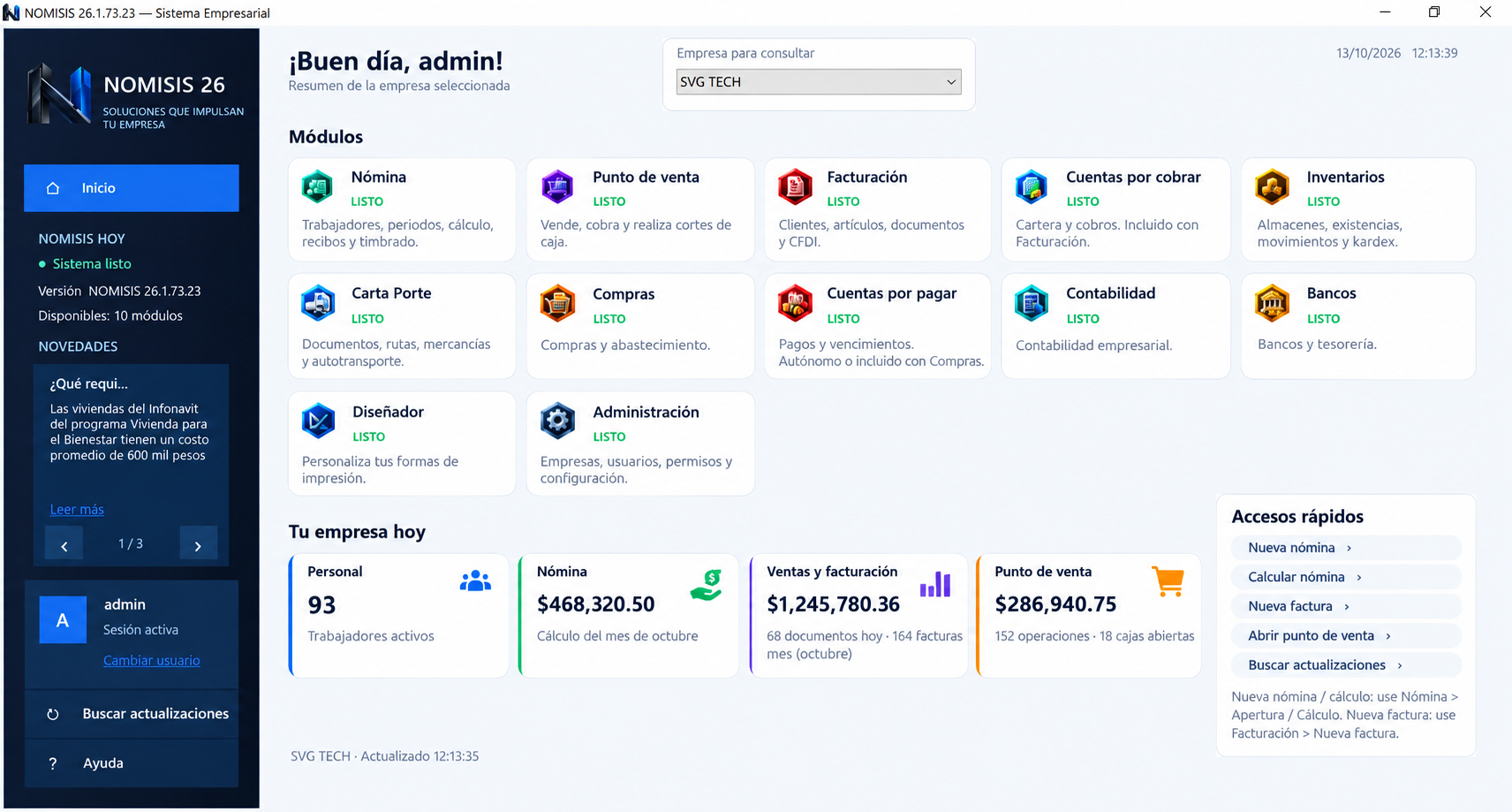Open the Abrir punto de venta shortcut
This screenshot has width=1512, height=812.
click(x=1346, y=635)
